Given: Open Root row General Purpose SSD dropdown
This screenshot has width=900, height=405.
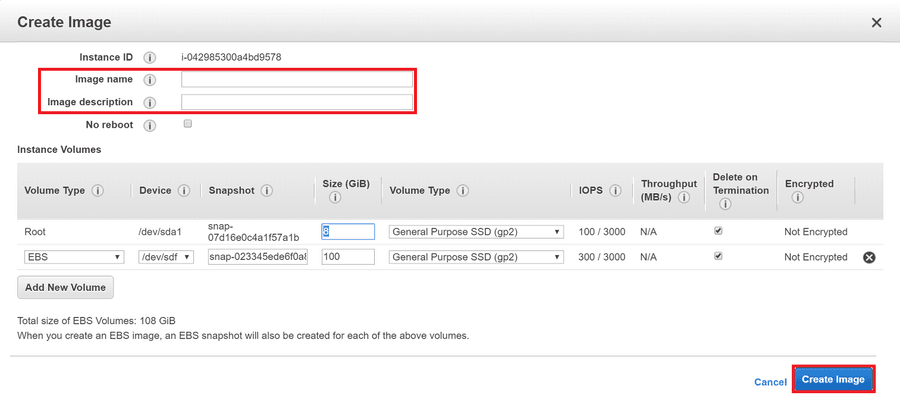Looking at the screenshot, I should pyautogui.click(x=476, y=232).
